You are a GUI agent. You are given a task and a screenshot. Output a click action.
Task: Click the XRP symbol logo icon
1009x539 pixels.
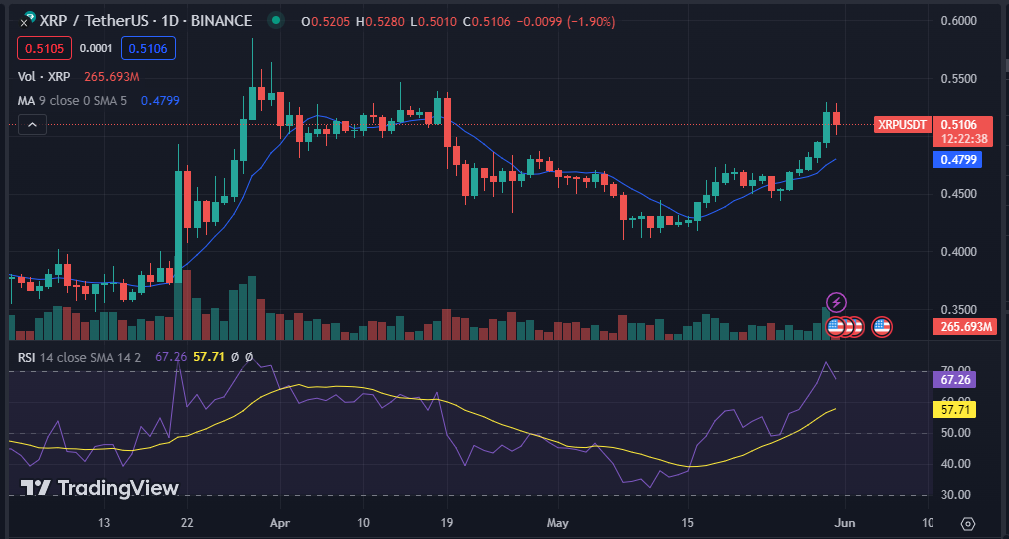26,21
